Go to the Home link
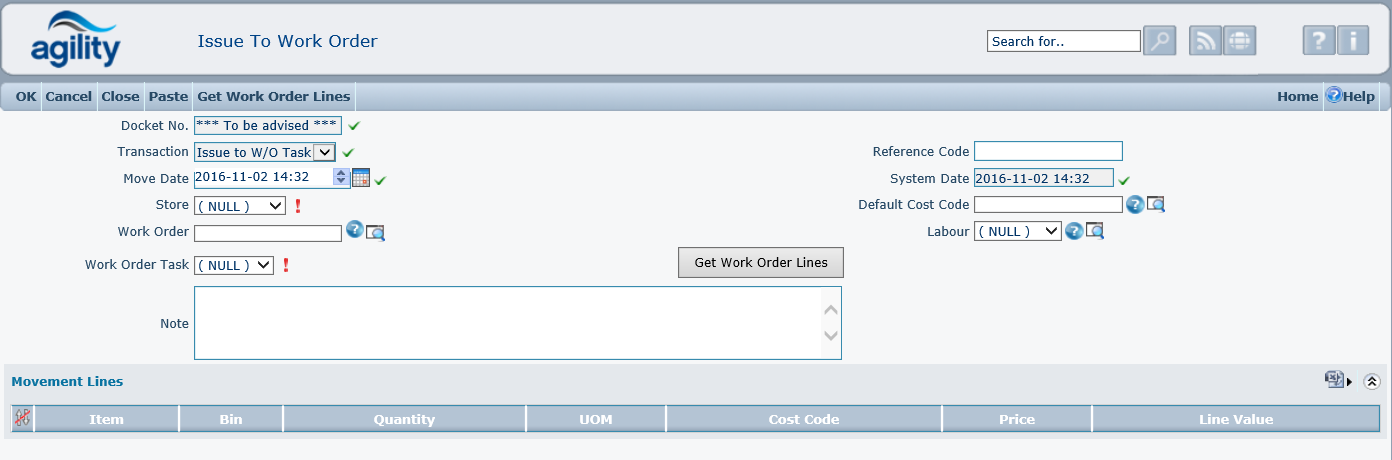The image size is (1392, 460). [1297, 97]
